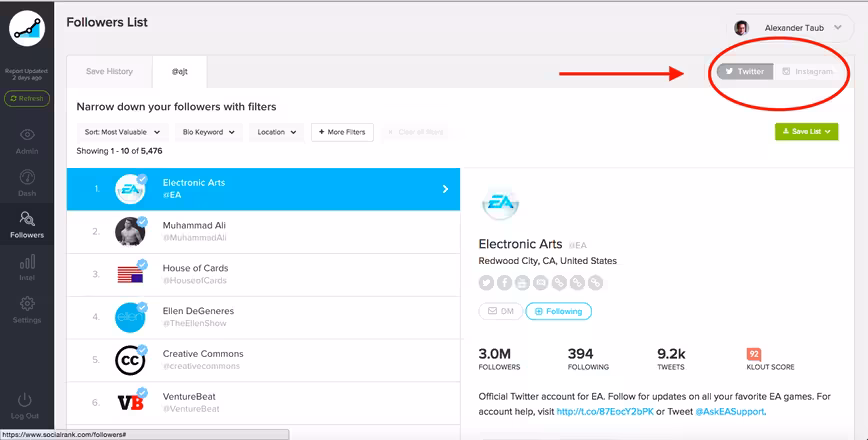The height and width of the screenshot is (440, 868).
Task: Click the 3.0M Followers stat
Action: 499,359
